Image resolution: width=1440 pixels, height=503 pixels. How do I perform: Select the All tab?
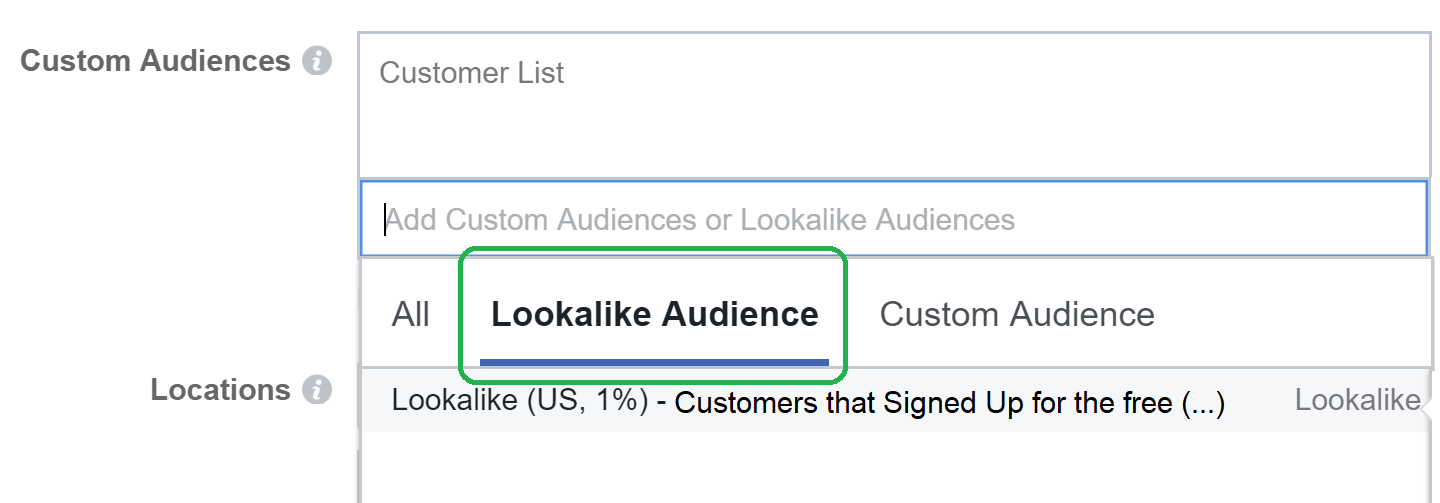point(410,314)
